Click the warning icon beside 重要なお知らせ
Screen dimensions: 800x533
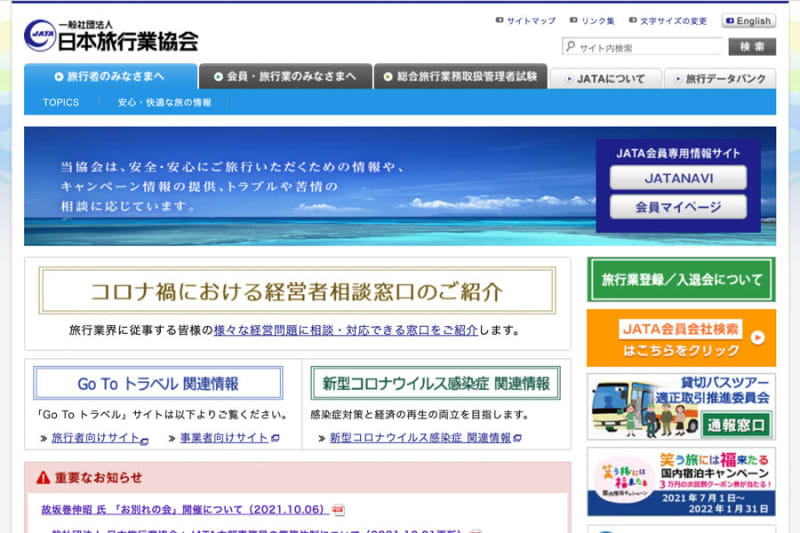[x=43, y=477]
